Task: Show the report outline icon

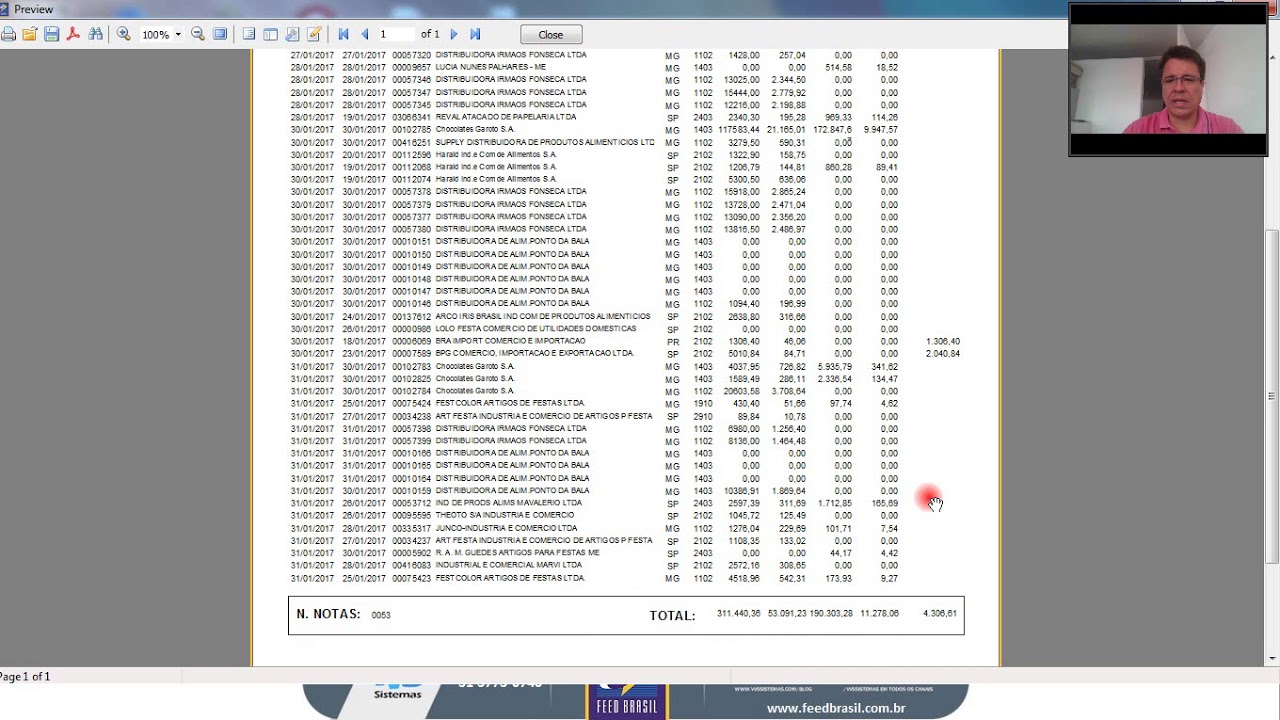Action: tap(249, 34)
